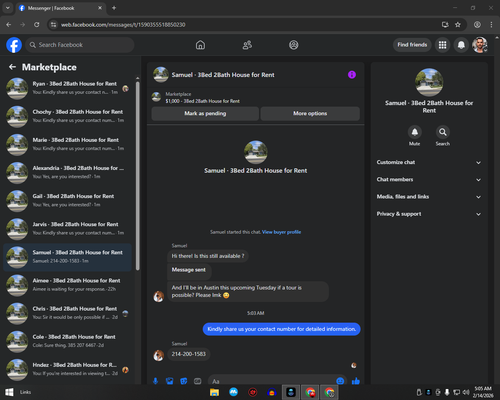Open the Home feed icon

[200, 45]
